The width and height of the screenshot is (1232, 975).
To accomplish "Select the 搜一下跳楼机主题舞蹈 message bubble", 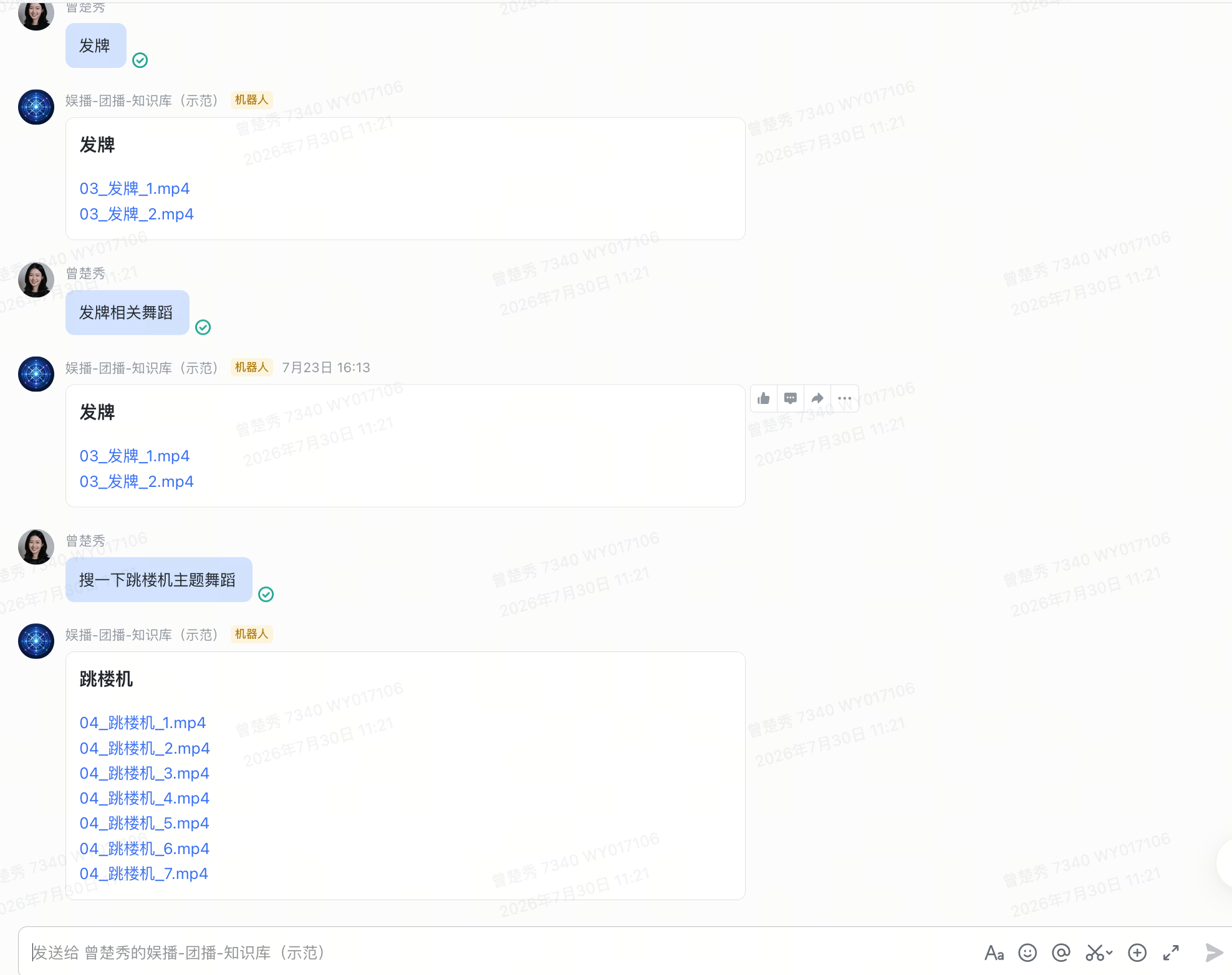I will 159,580.
